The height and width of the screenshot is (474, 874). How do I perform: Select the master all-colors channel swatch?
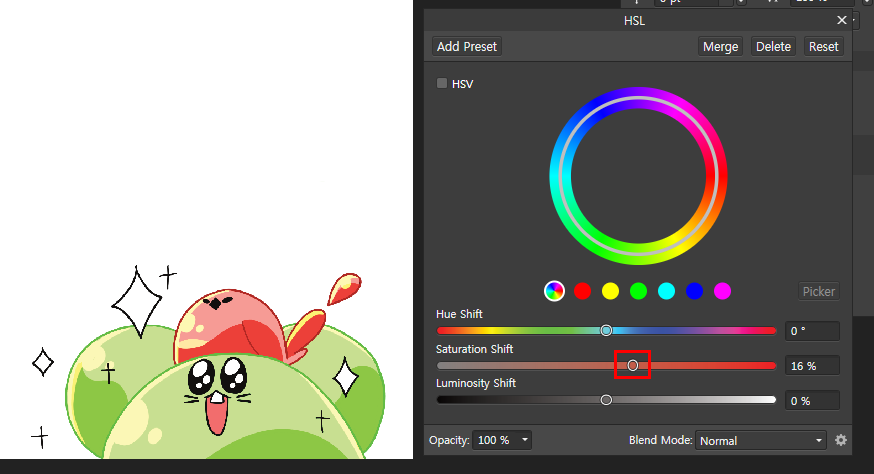554,291
